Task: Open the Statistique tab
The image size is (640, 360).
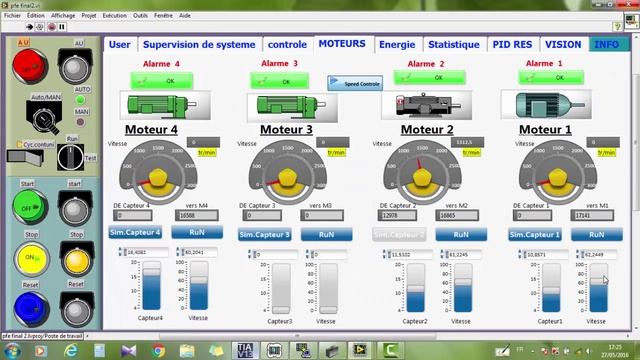Action: pos(454,44)
